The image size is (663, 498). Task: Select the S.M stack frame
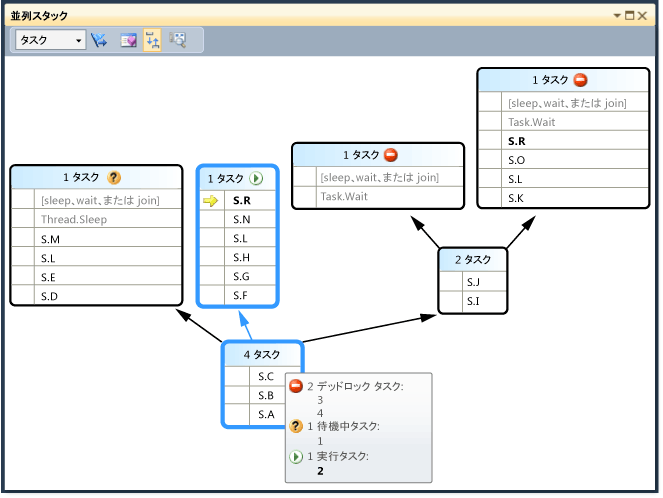(50, 239)
